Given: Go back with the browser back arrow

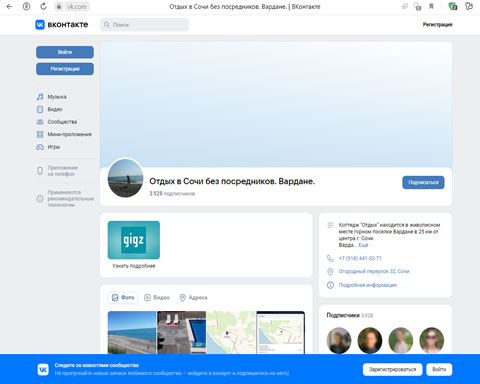Looking at the screenshot, I should coord(9,6).
